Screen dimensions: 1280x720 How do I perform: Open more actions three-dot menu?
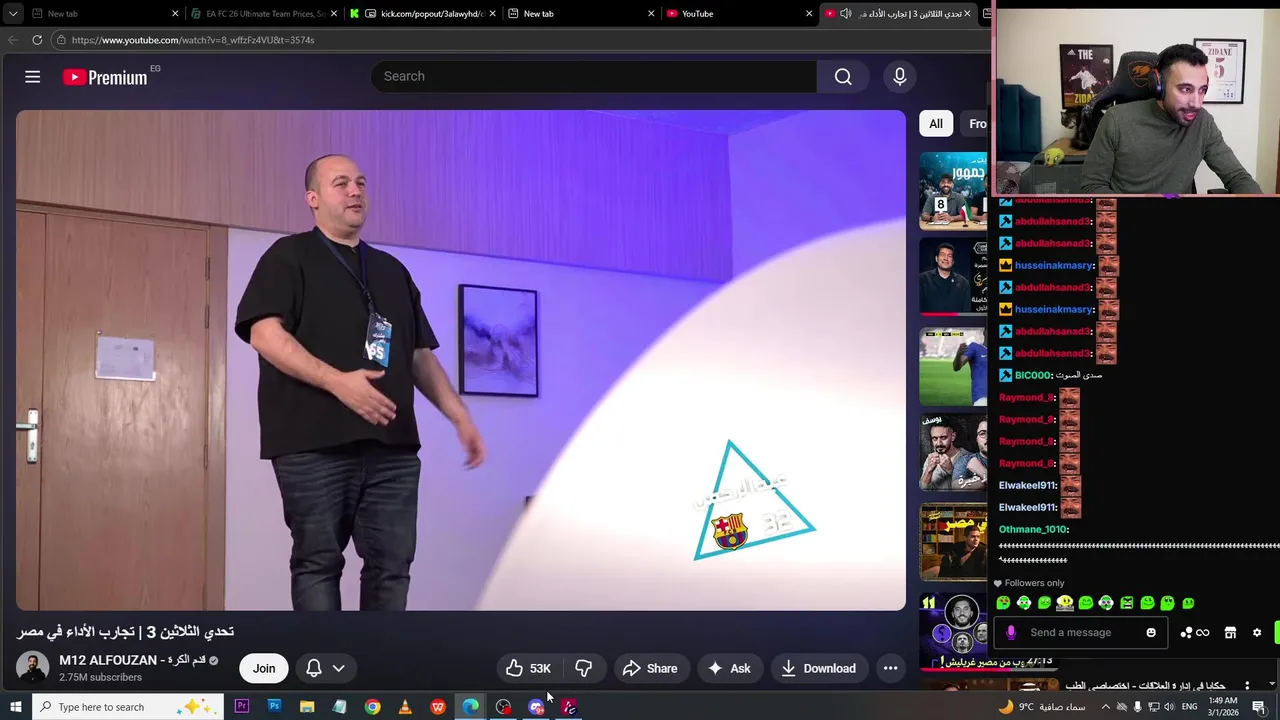pyautogui.click(x=890, y=668)
